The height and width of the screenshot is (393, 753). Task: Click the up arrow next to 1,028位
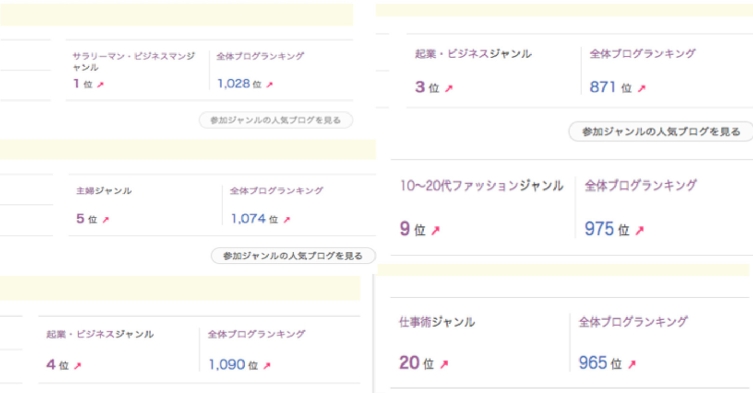pyautogui.click(x=269, y=85)
